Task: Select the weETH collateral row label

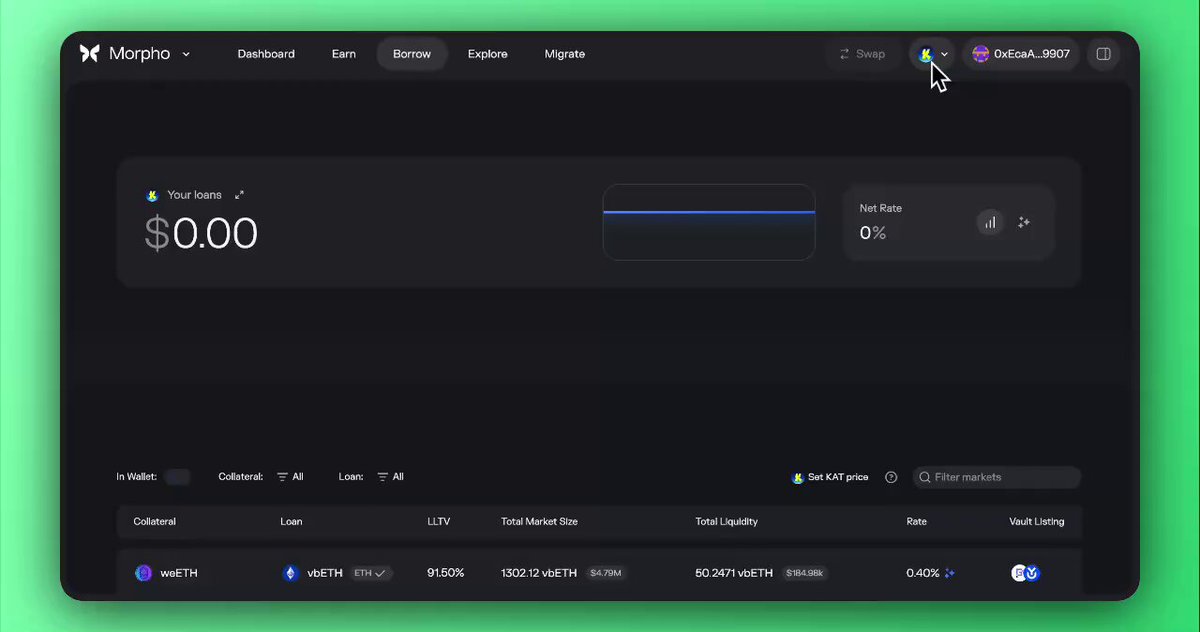Action: click(x=179, y=573)
